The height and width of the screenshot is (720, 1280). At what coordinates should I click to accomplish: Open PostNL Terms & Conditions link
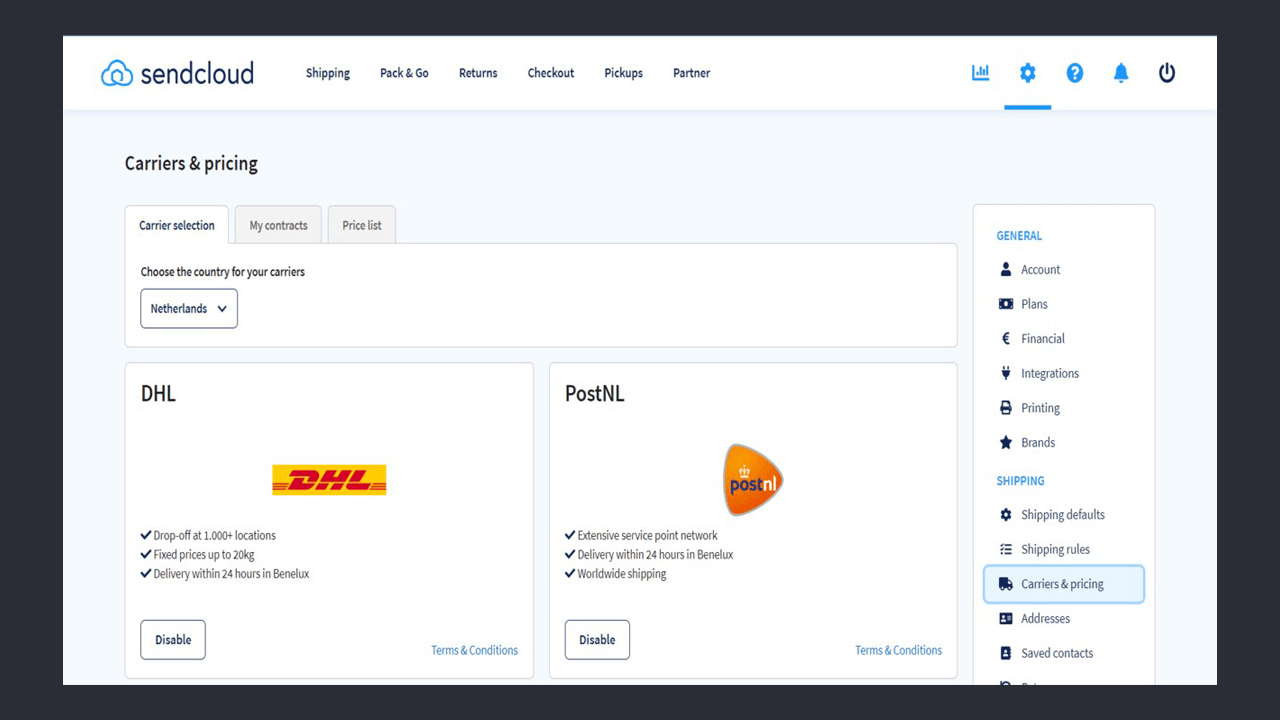point(899,650)
